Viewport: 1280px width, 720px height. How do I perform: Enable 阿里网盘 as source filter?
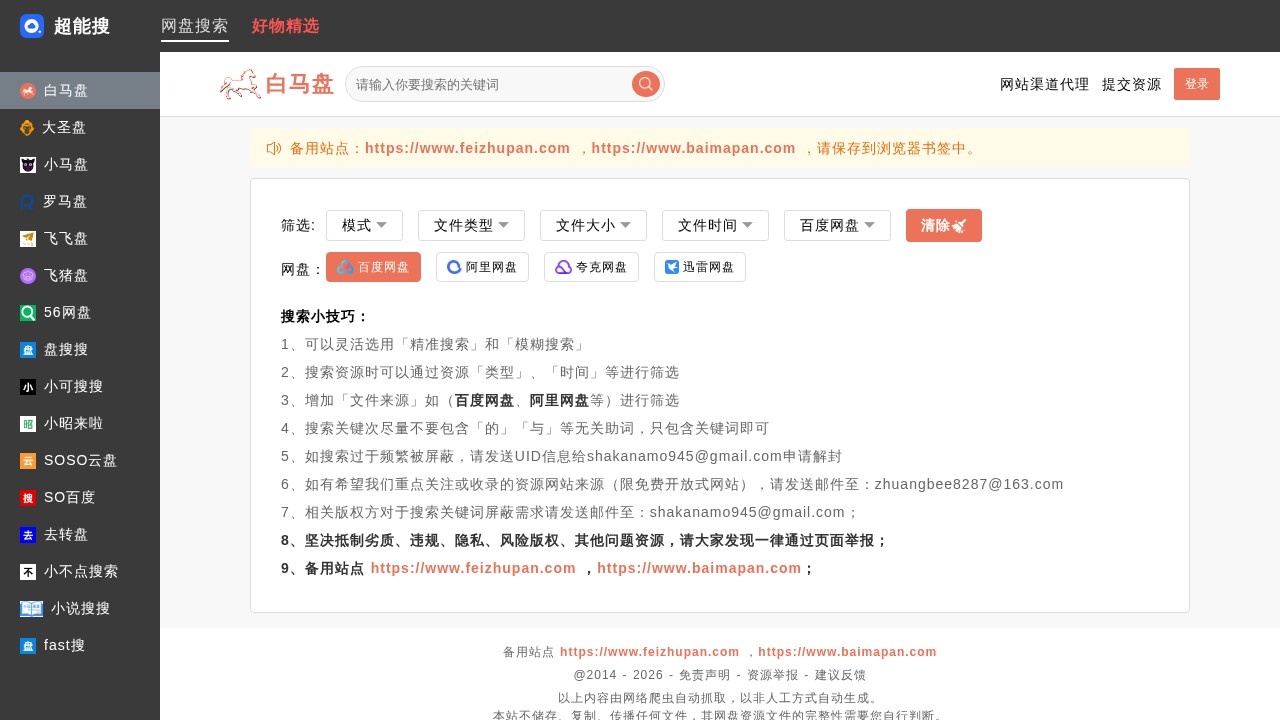coord(482,267)
